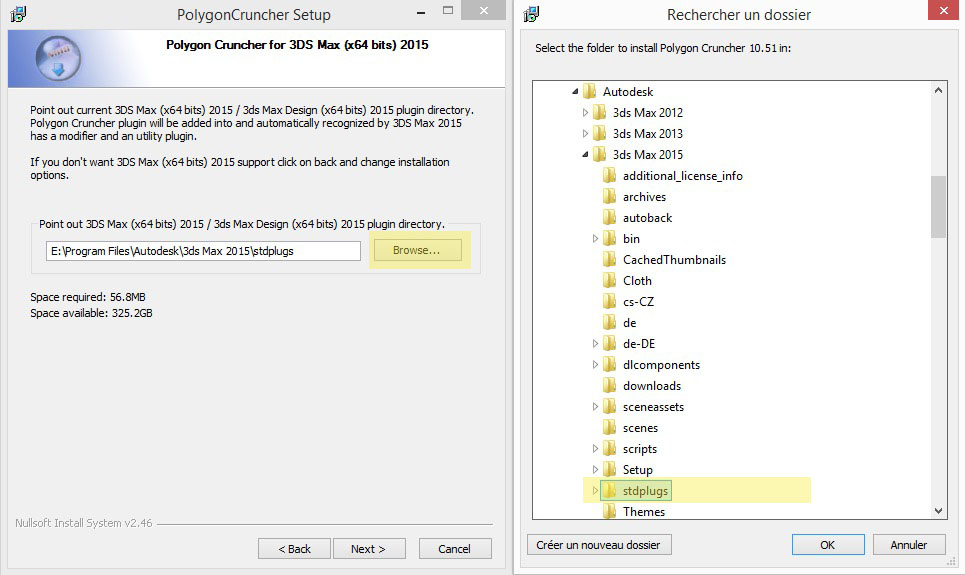This screenshot has width=965, height=575.
Task: Expand the de-DE folder node
Action: click(x=595, y=344)
